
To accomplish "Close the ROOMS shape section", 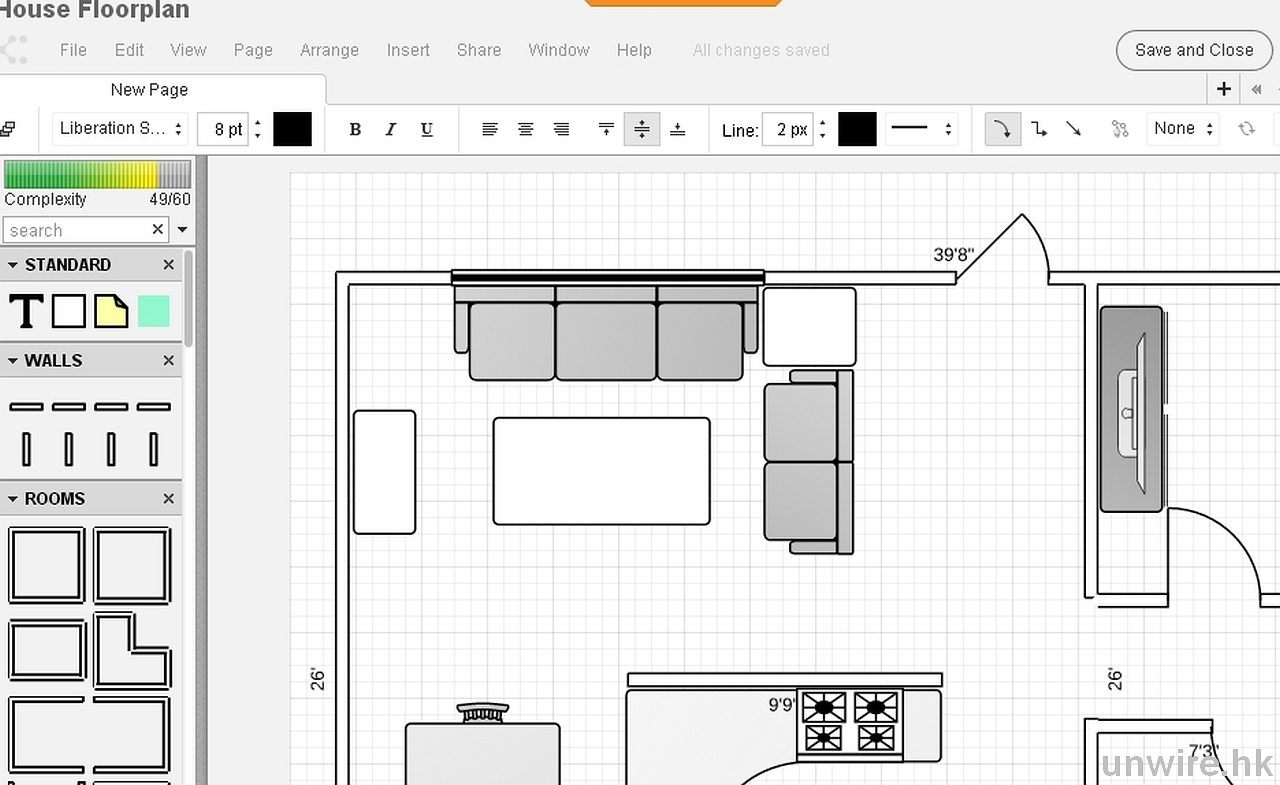I will (x=168, y=499).
